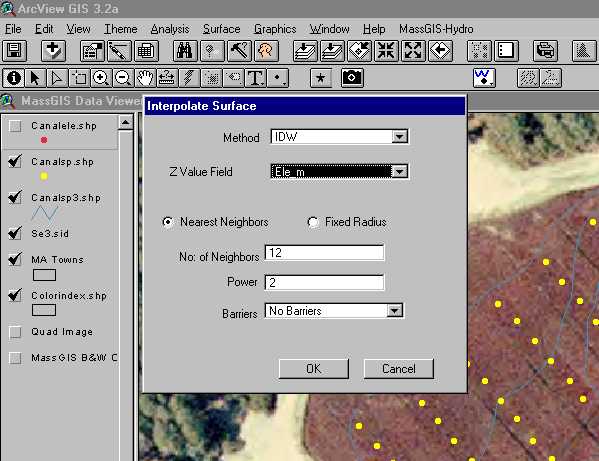The width and height of the screenshot is (599, 461).
Task: Click the Print icon in toolbar
Action: tap(545, 51)
